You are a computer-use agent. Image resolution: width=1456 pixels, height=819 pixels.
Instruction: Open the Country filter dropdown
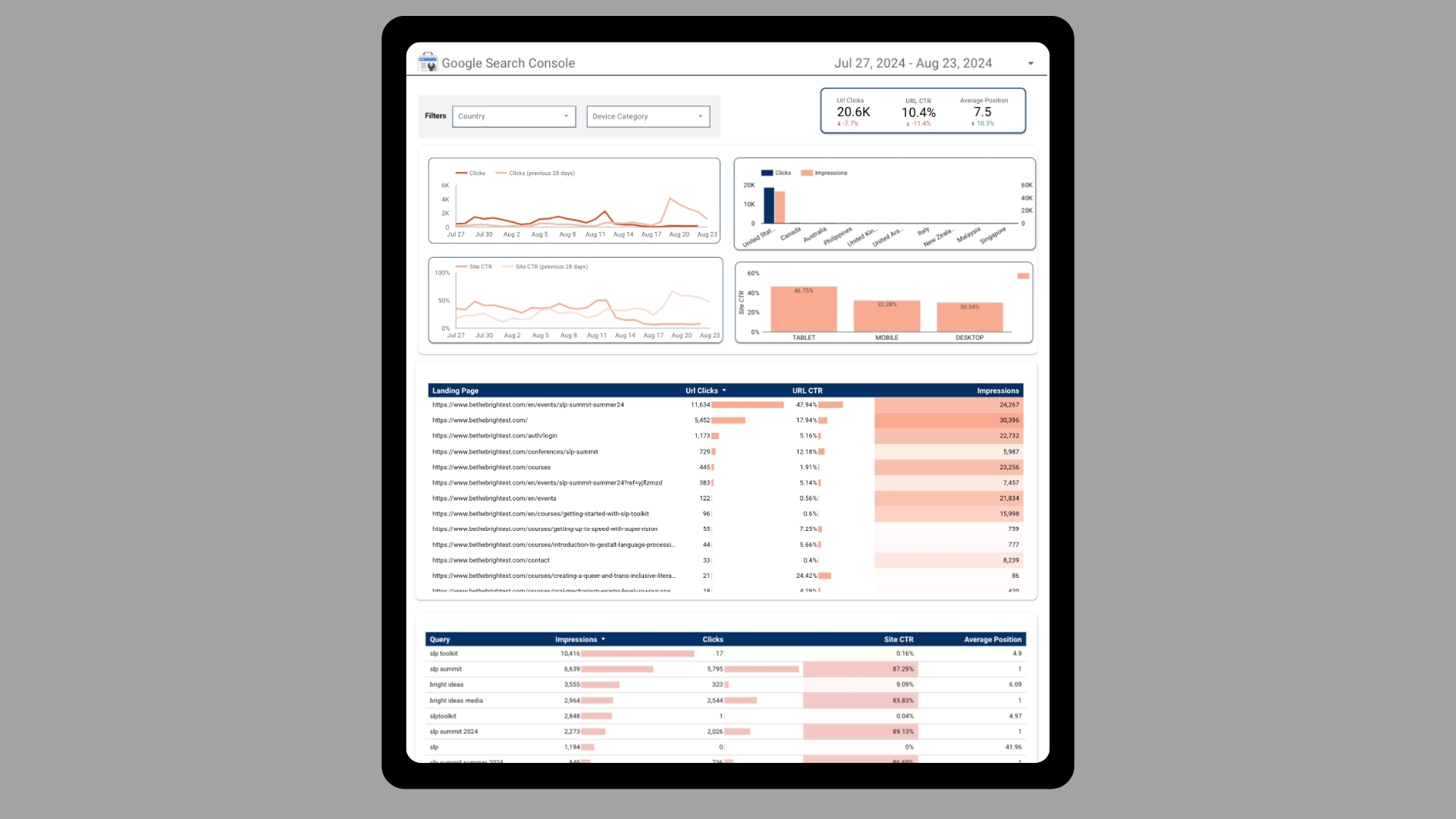[513, 116]
